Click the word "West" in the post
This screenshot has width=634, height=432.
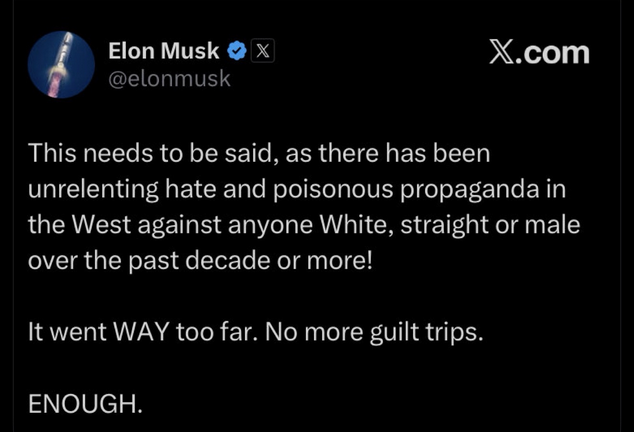(101, 224)
